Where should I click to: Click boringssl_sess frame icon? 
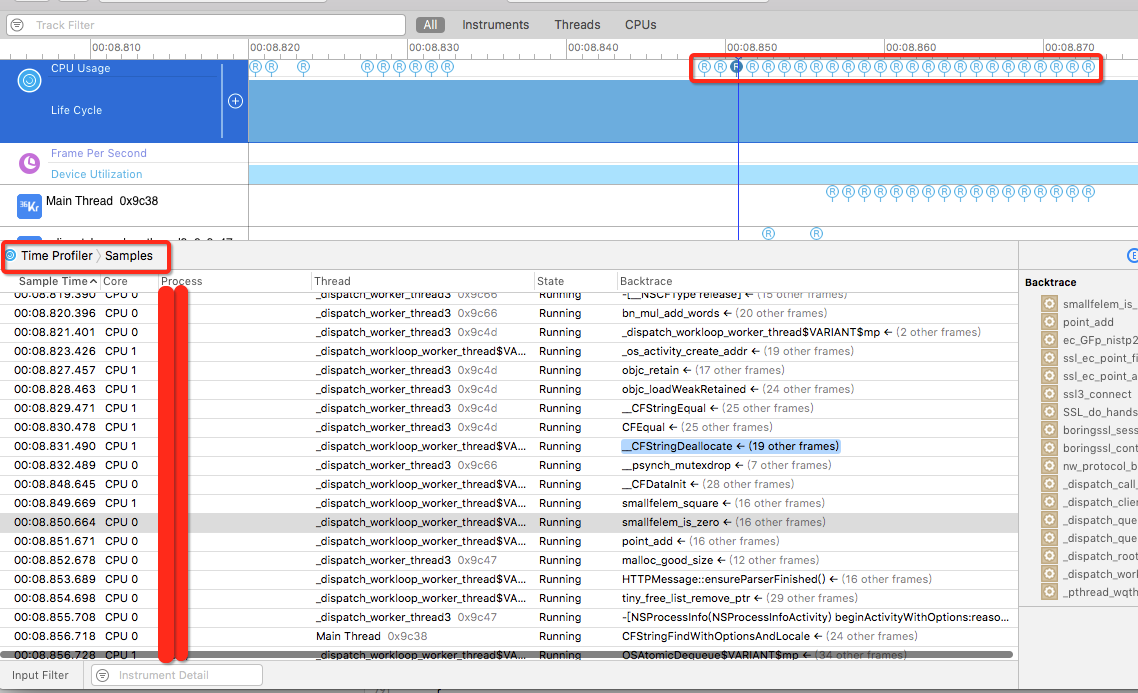point(1049,430)
